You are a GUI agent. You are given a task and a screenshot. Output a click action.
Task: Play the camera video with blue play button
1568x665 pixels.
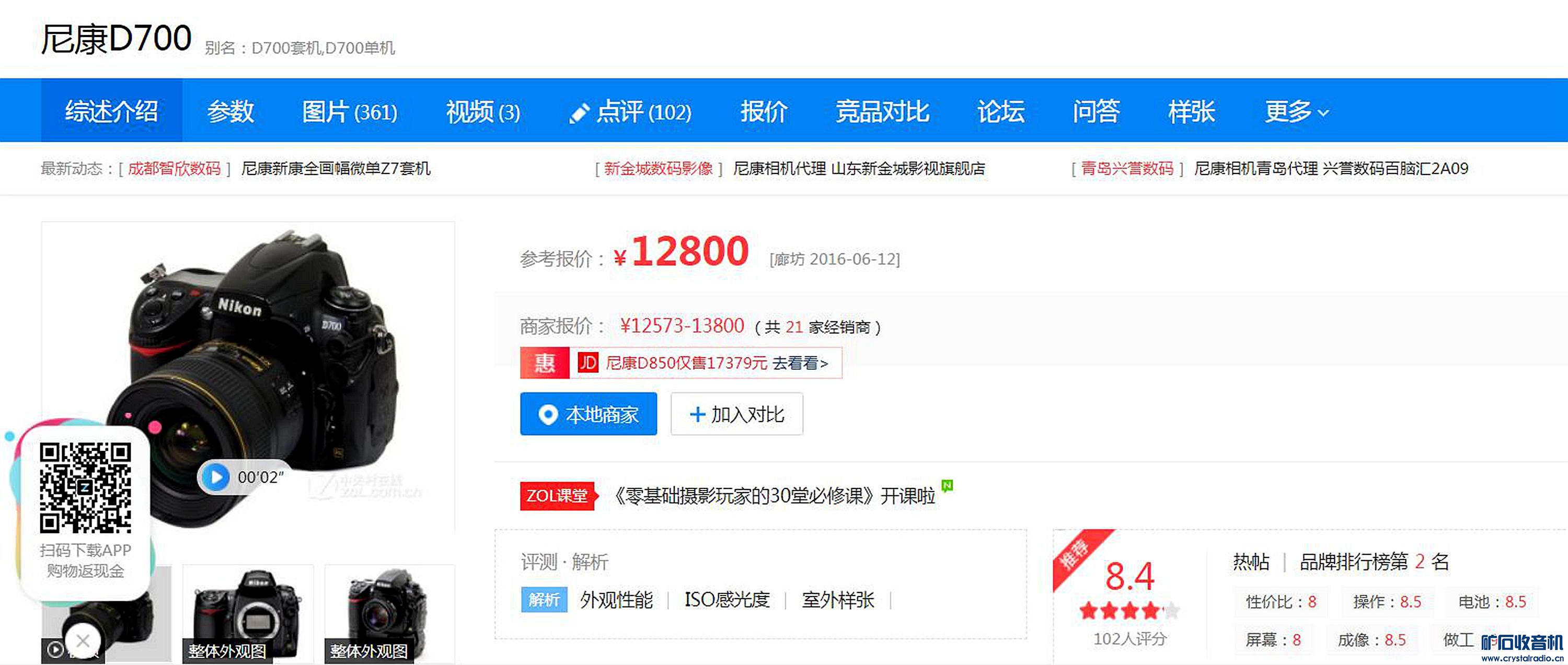pyautogui.click(x=215, y=477)
